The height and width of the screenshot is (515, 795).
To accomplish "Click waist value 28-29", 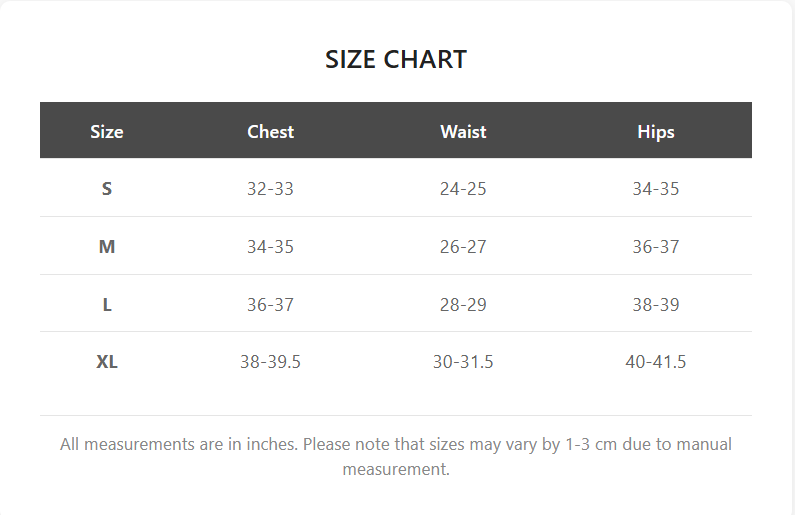I will point(463,304).
